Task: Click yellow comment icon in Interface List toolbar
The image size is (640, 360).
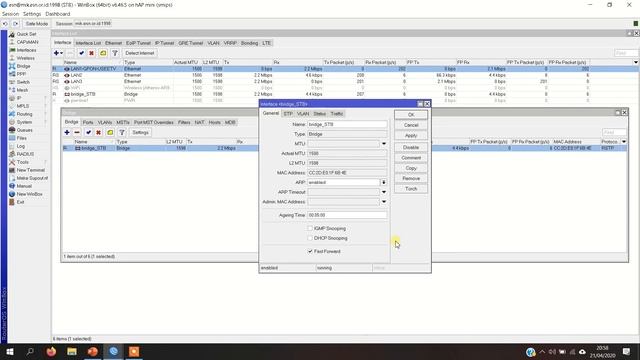Action: (x=103, y=53)
